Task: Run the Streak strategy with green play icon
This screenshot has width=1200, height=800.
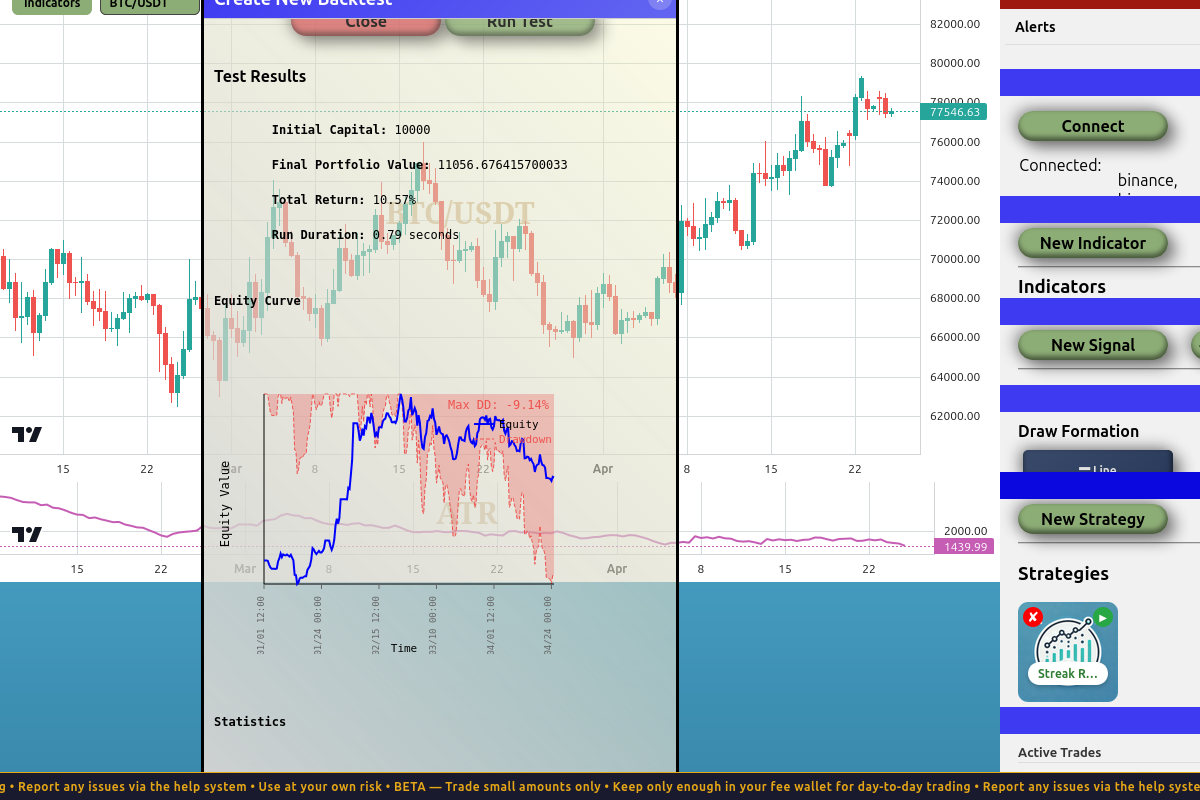Action: pyautogui.click(x=1102, y=617)
